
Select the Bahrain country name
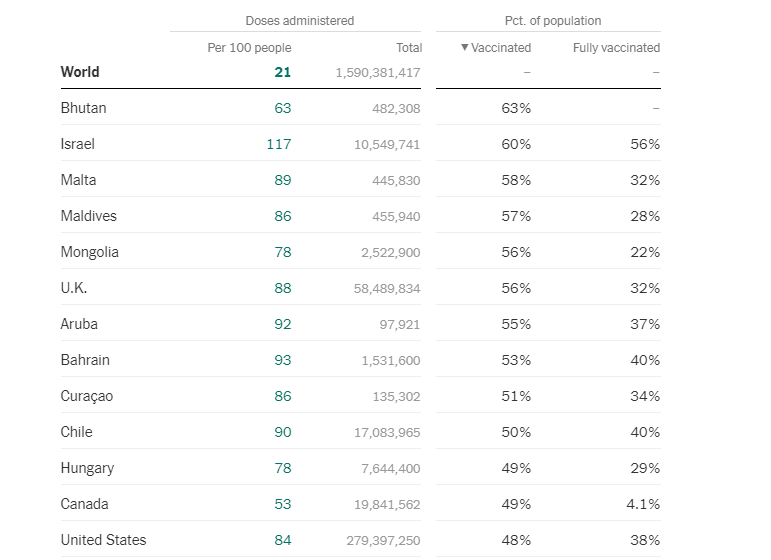pyautogui.click(x=85, y=360)
